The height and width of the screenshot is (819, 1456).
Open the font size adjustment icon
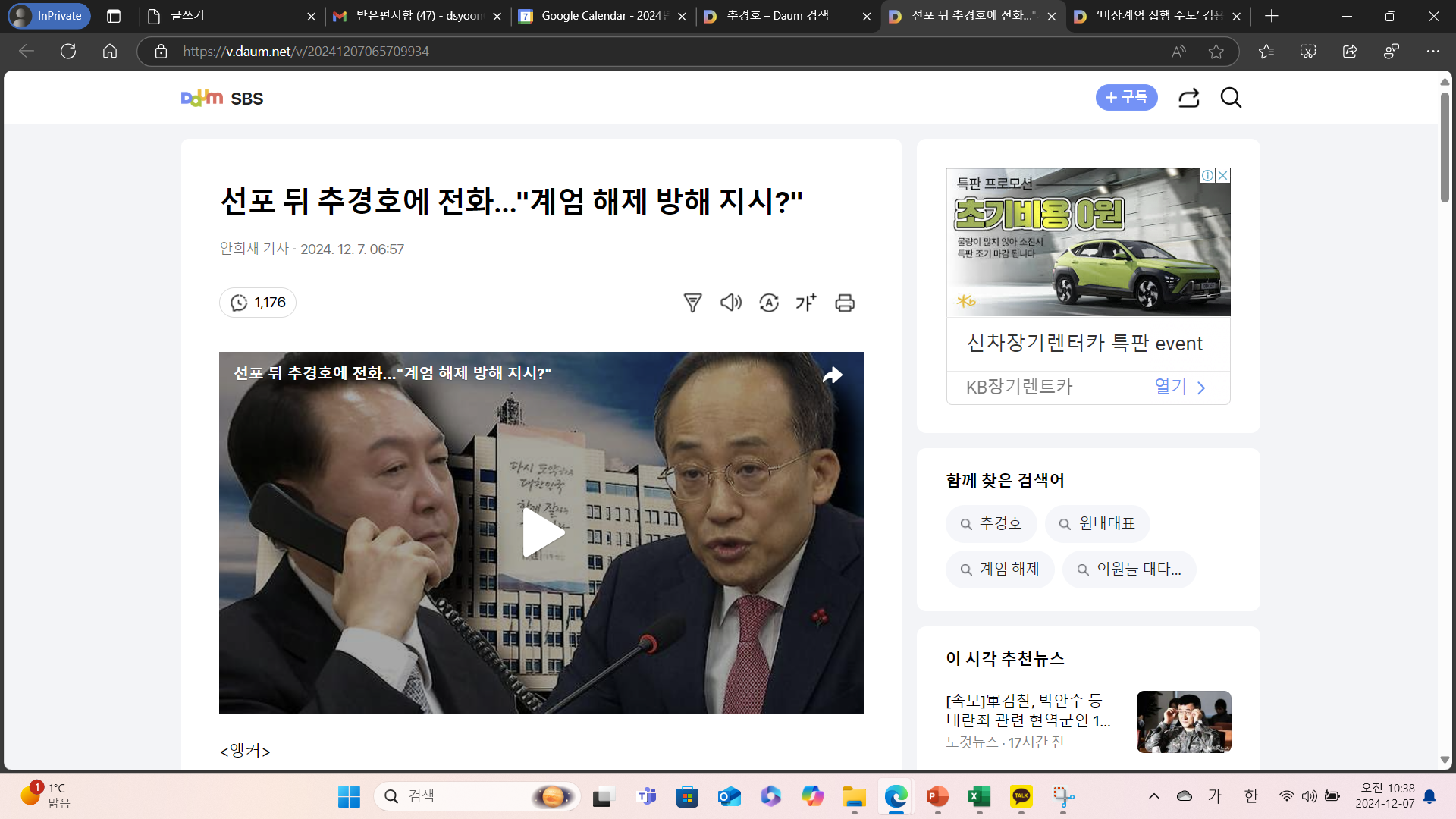[806, 303]
